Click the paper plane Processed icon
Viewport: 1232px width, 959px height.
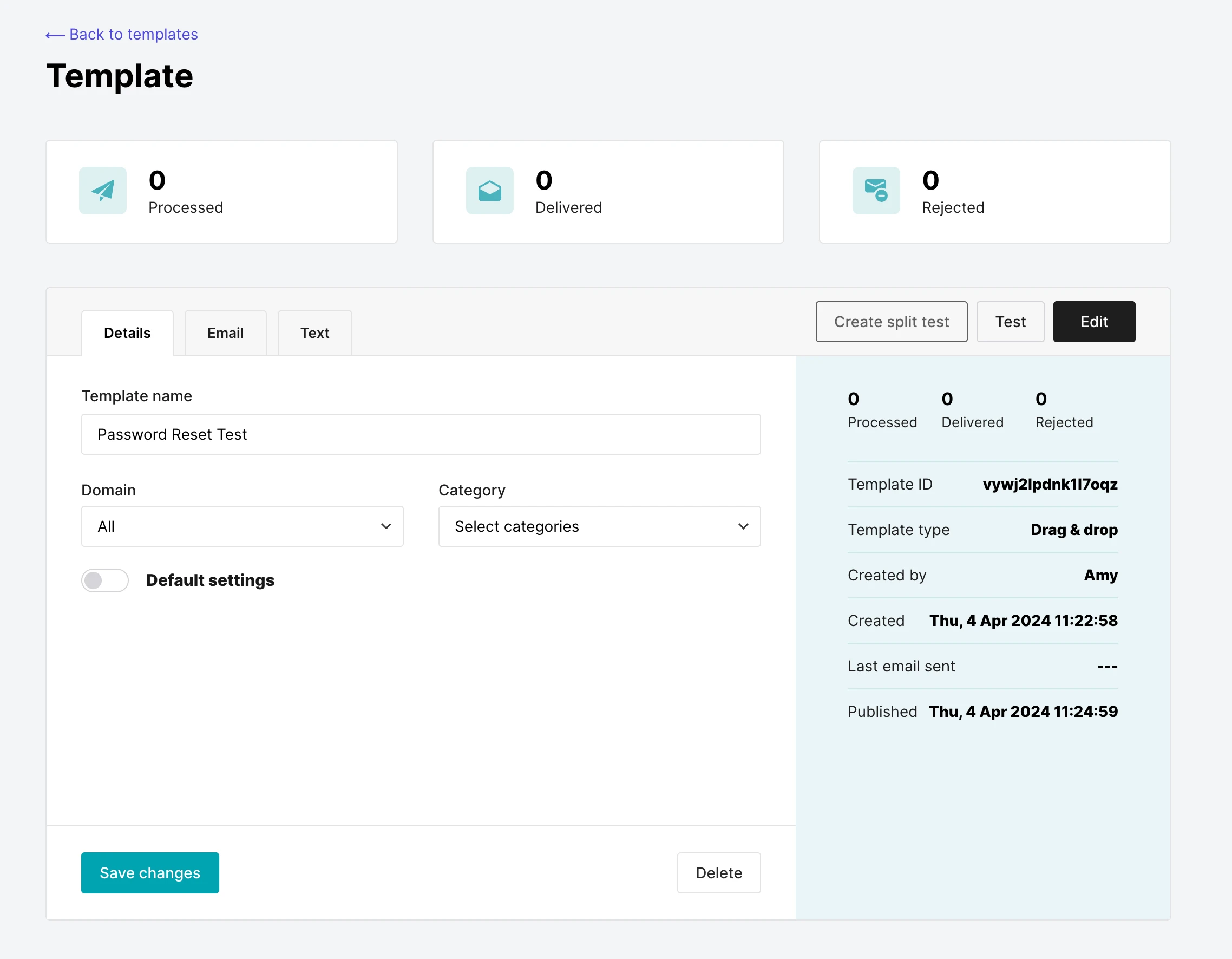pyautogui.click(x=103, y=191)
